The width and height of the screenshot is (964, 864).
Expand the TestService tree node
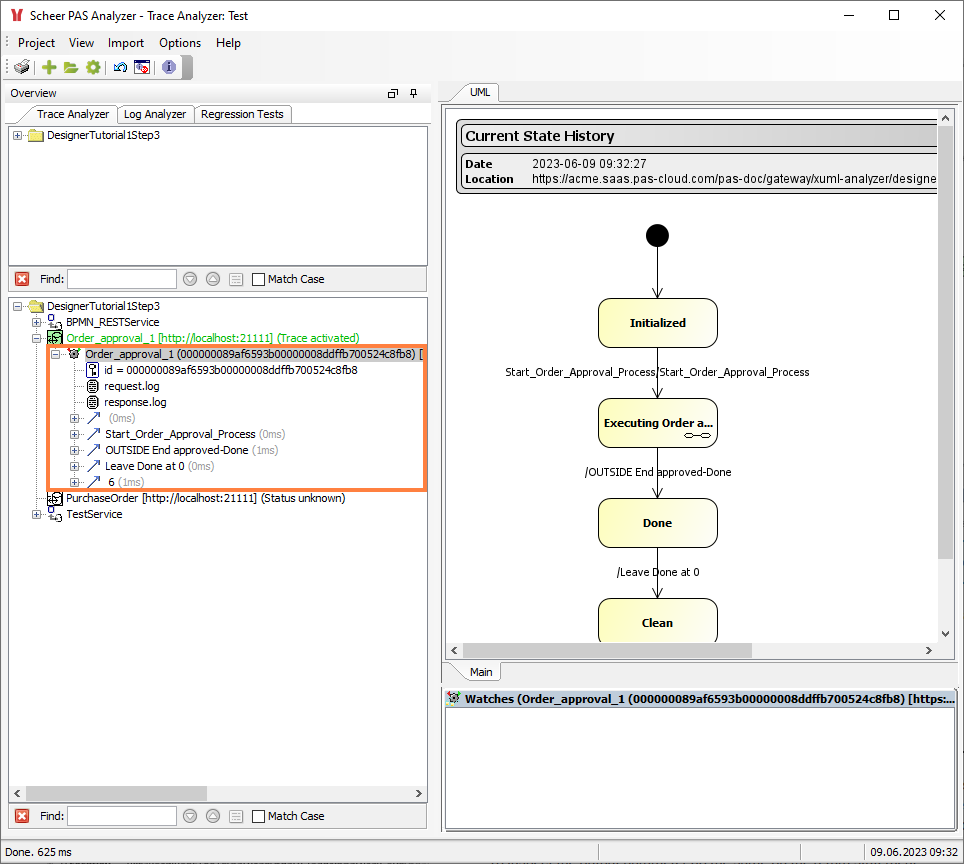pos(37,514)
